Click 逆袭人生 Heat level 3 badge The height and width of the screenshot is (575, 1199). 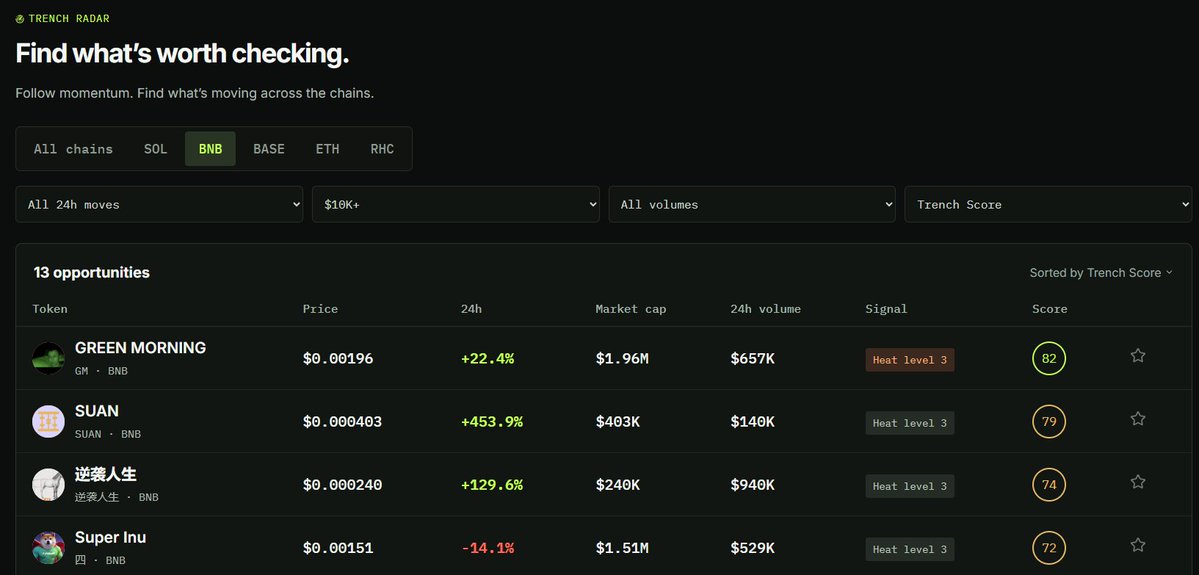[910, 486]
